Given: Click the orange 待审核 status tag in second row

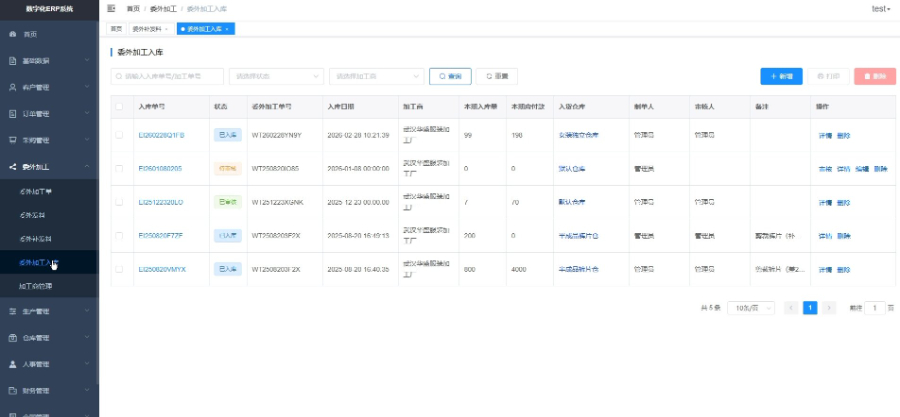Looking at the screenshot, I should click(228, 169).
